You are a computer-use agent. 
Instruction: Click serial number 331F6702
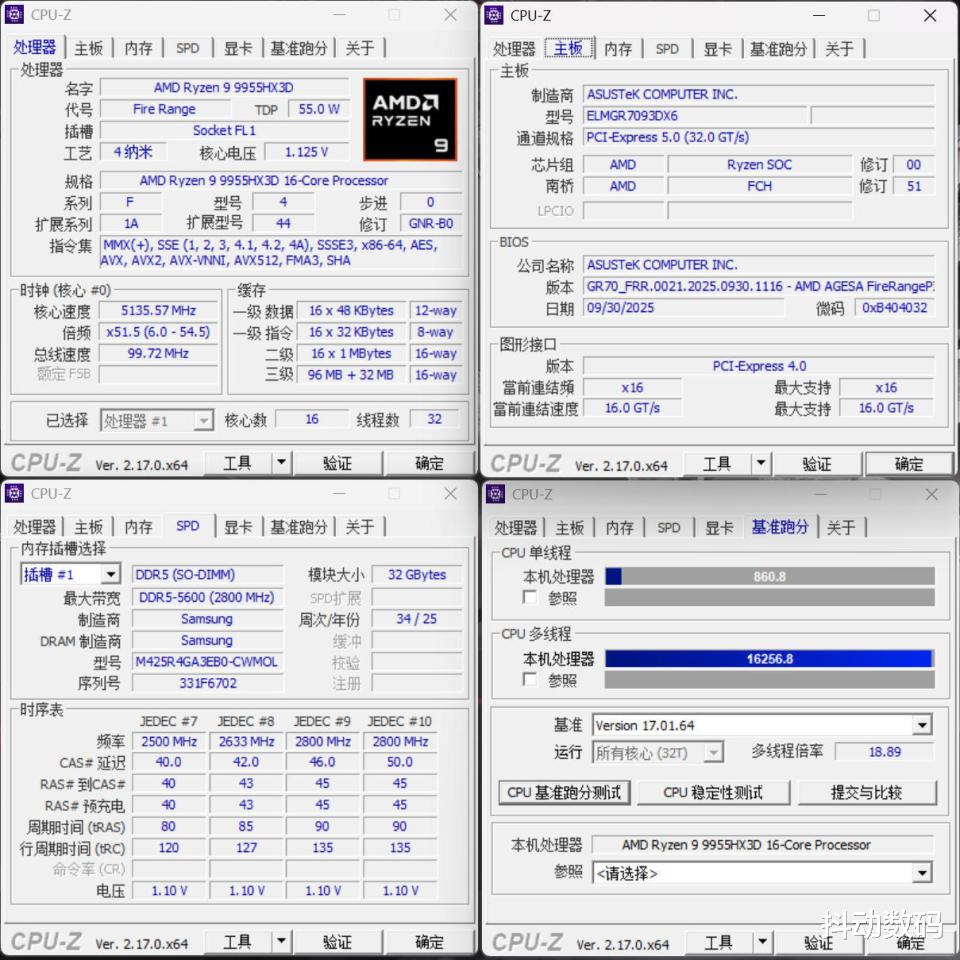click(x=208, y=683)
